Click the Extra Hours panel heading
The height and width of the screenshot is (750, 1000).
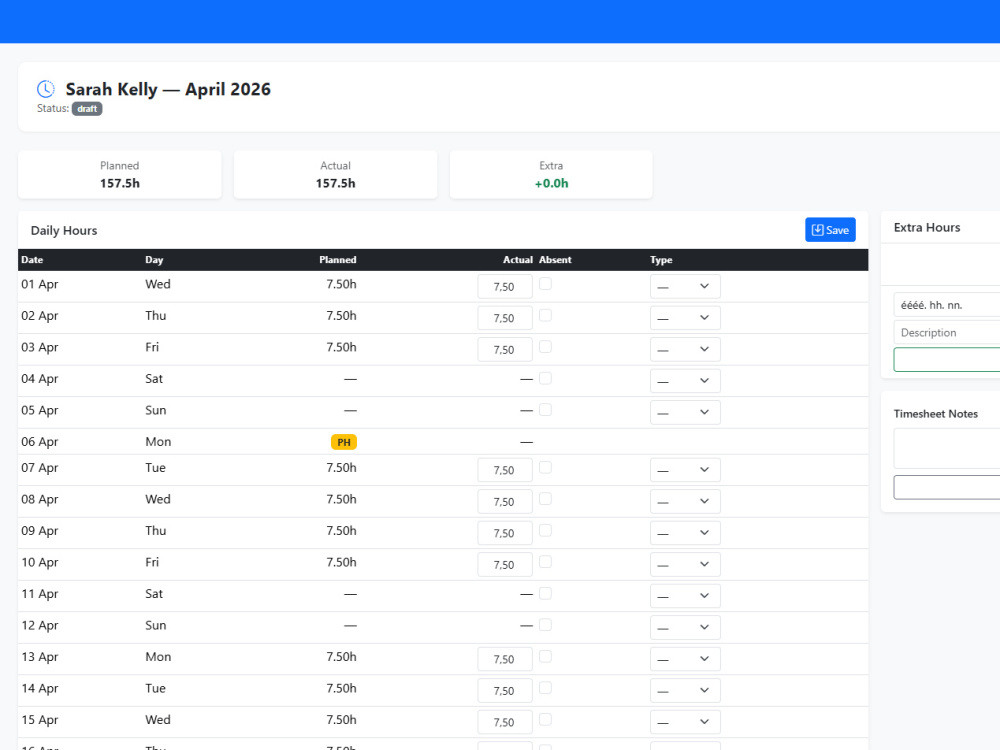pyautogui.click(x=927, y=228)
